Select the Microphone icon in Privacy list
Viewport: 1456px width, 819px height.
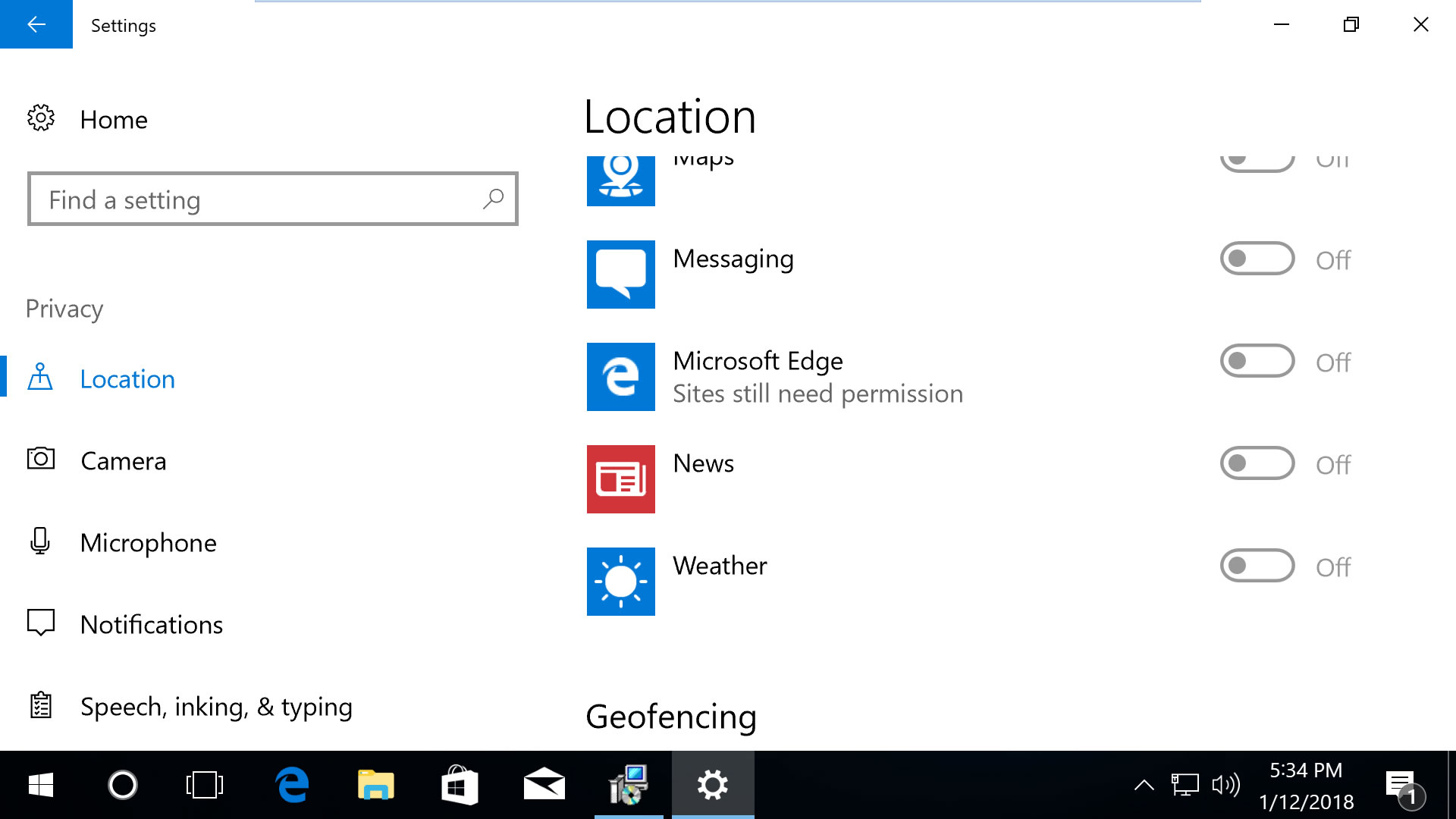pyautogui.click(x=41, y=541)
